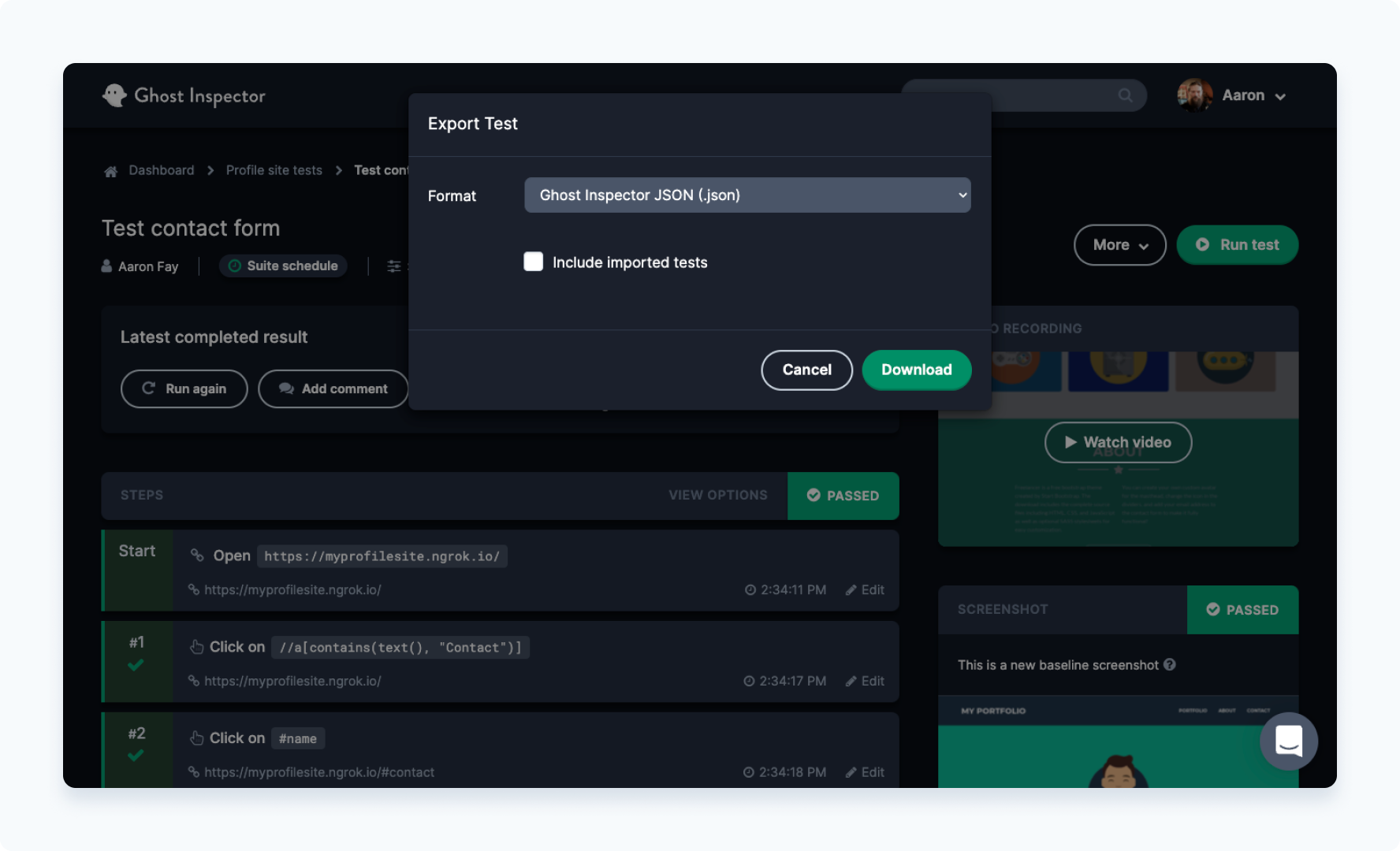This screenshot has width=1400, height=851.
Task: Click the green checkmark under step #1
Action: pyautogui.click(x=136, y=665)
